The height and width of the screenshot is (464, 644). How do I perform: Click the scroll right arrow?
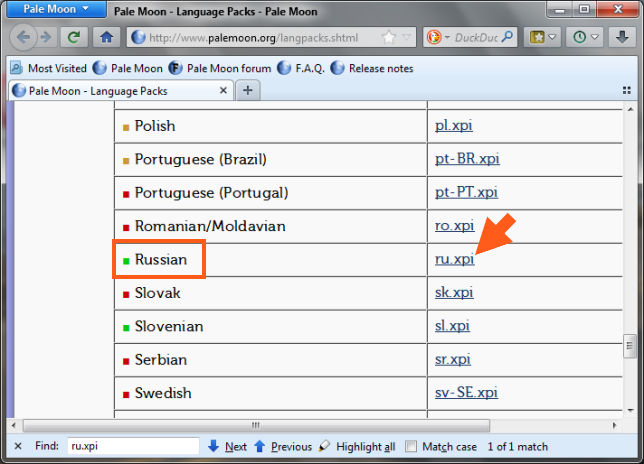[x=614, y=425]
